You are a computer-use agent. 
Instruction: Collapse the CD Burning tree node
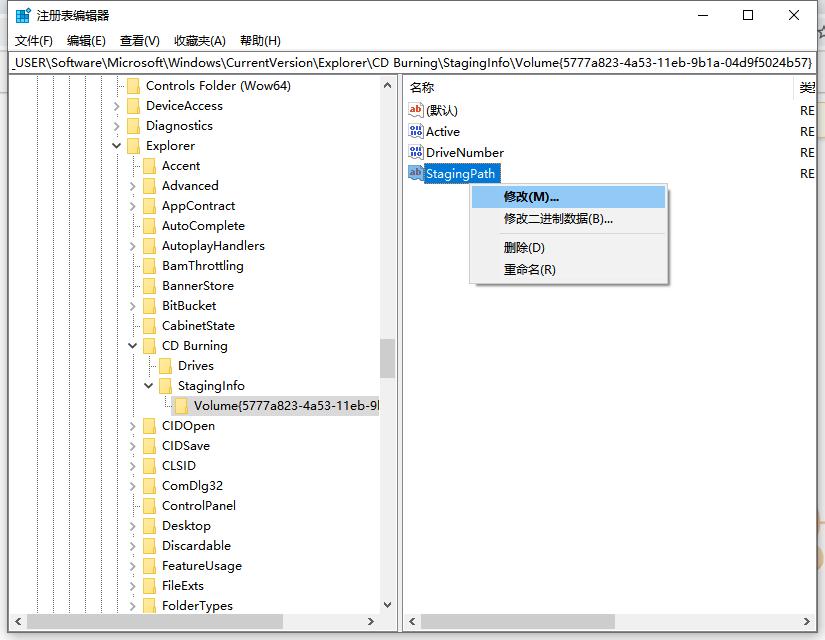[x=132, y=345]
